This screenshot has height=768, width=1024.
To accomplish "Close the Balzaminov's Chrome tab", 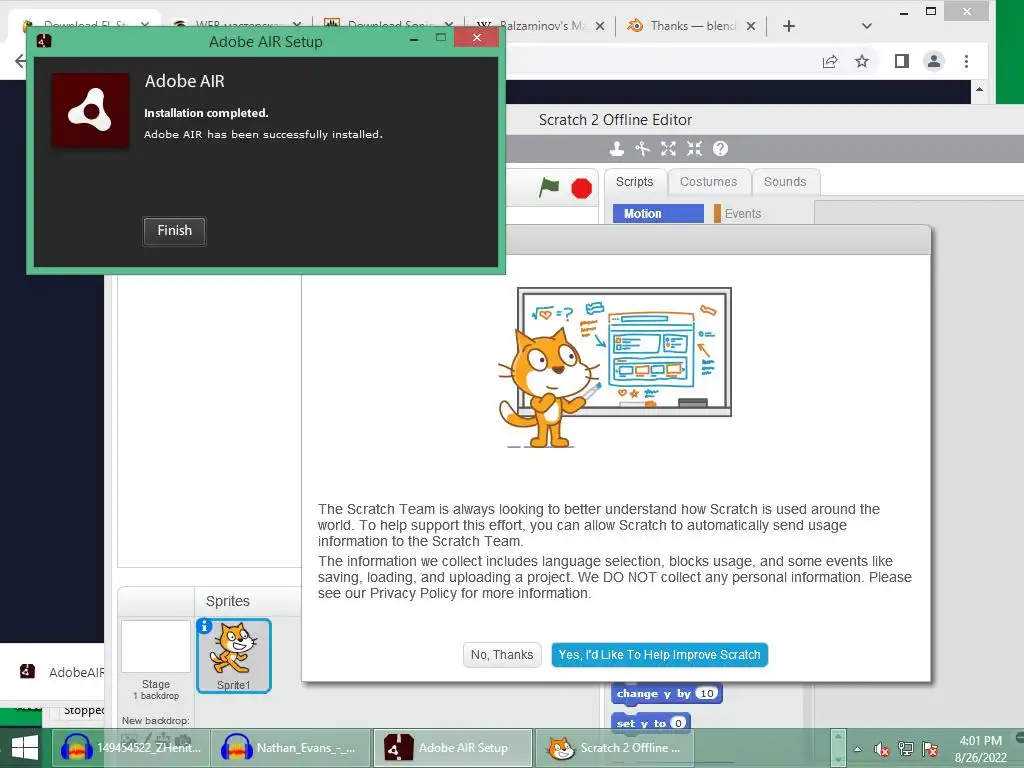I will pyautogui.click(x=600, y=26).
